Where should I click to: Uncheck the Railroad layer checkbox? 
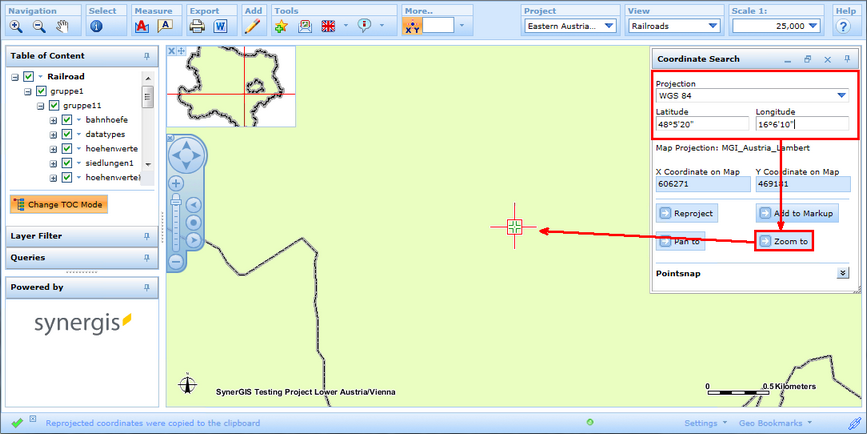(29, 77)
